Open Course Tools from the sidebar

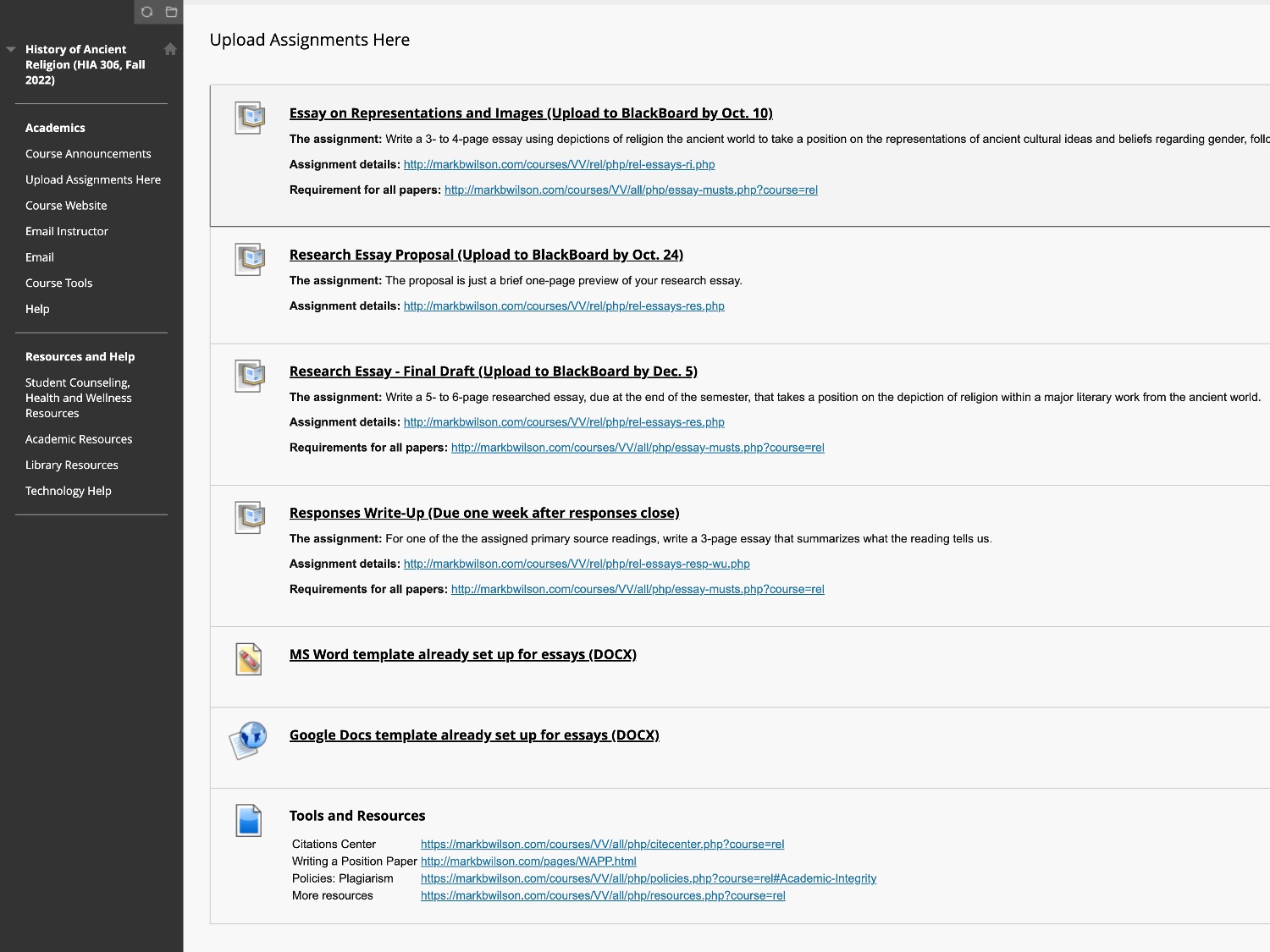[x=58, y=283]
